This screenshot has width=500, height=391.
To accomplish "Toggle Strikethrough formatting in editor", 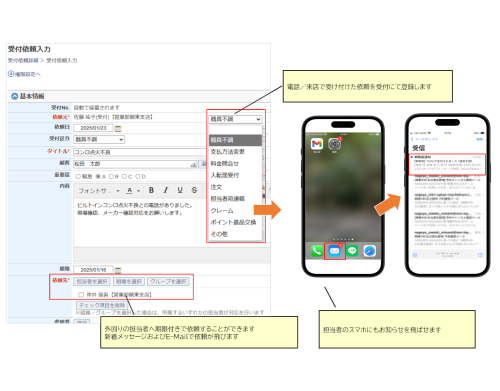I will (194, 190).
